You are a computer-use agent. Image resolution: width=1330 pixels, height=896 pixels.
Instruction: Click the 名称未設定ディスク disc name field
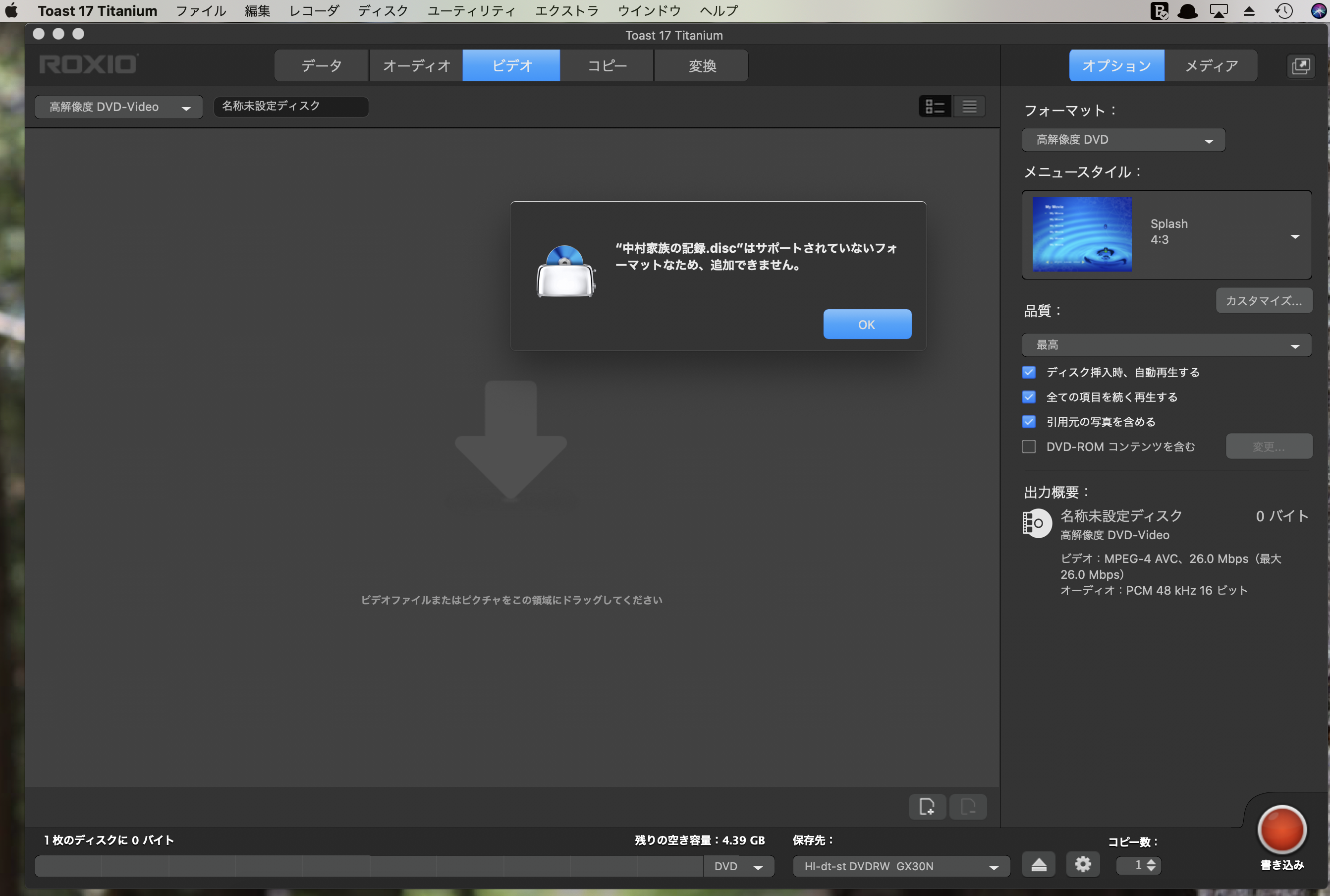coord(291,106)
